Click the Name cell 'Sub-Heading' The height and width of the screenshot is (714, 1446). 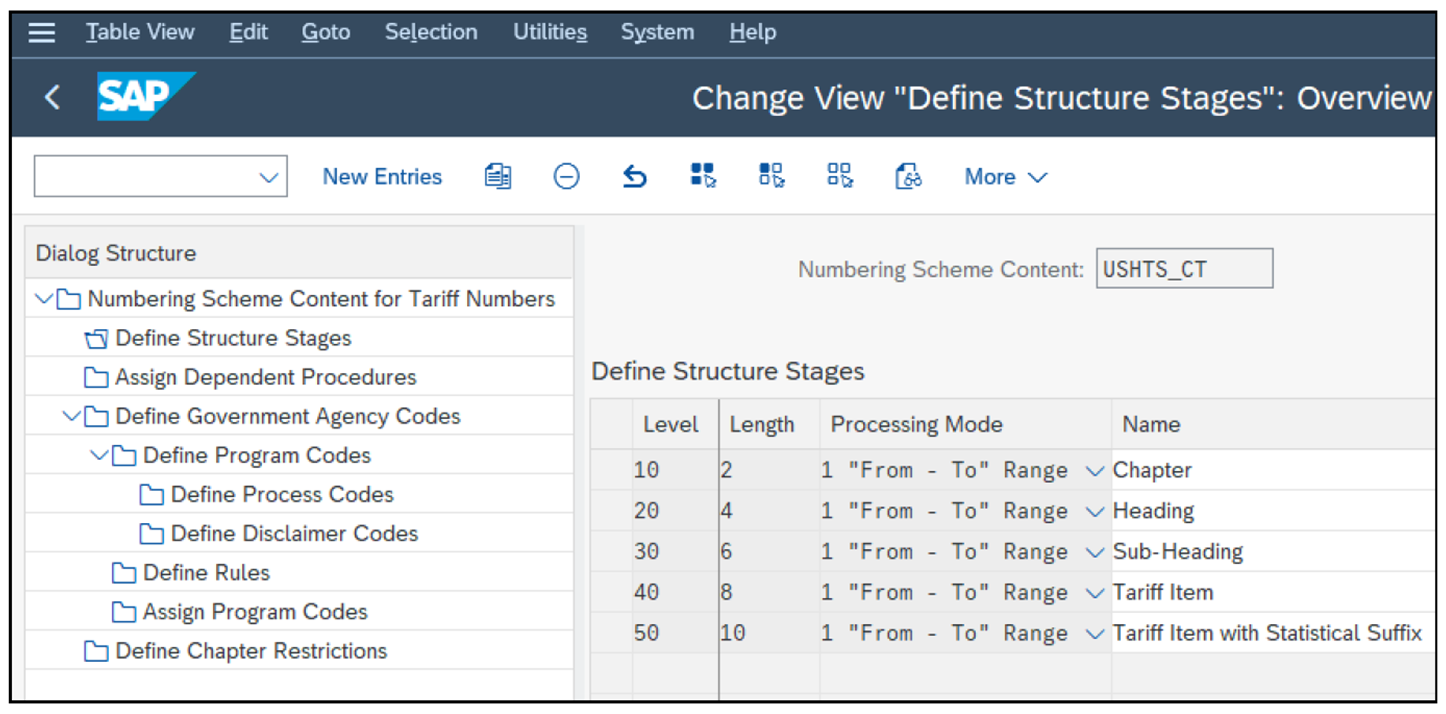[x=1273, y=553]
